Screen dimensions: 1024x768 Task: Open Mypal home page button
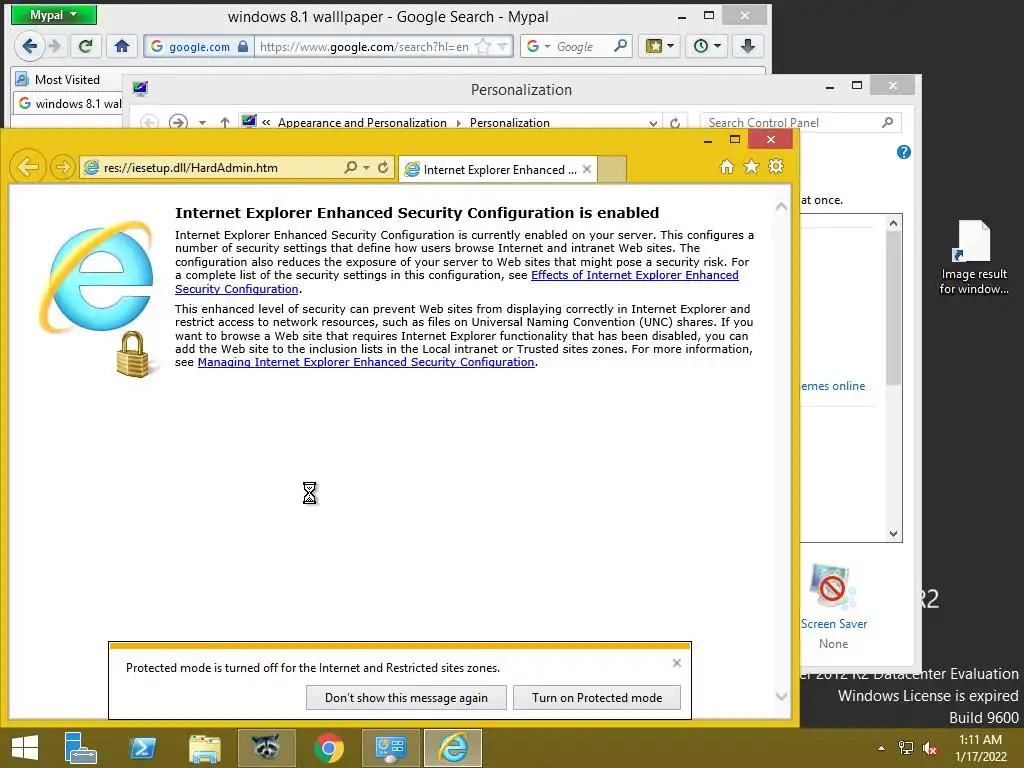click(x=121, y=46)
